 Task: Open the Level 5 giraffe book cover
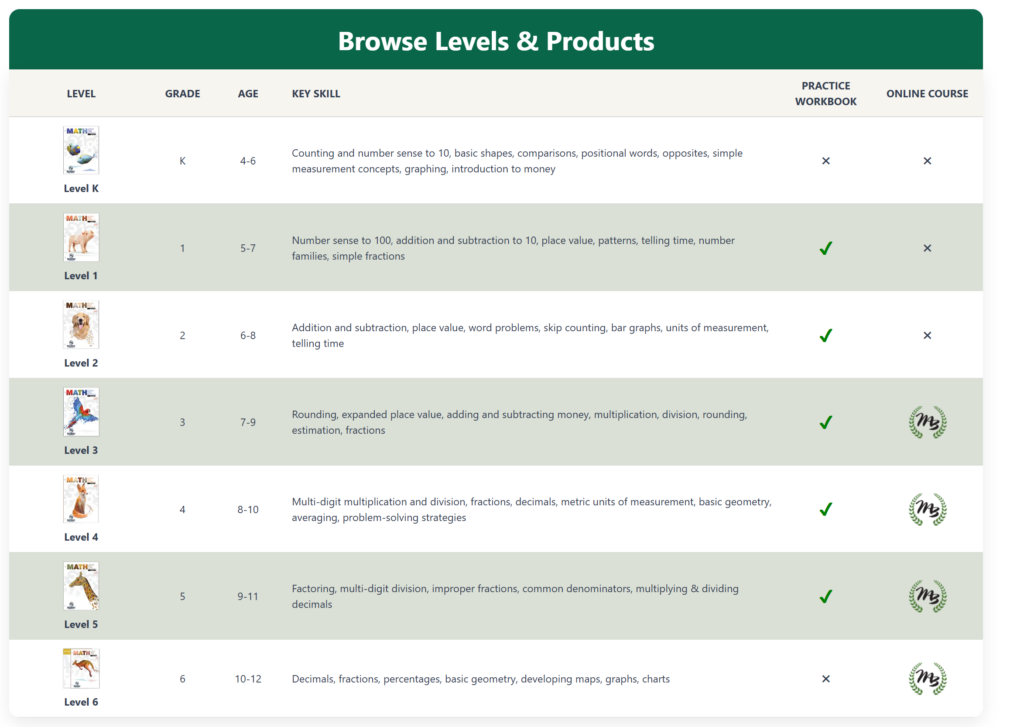click(81, 586)
